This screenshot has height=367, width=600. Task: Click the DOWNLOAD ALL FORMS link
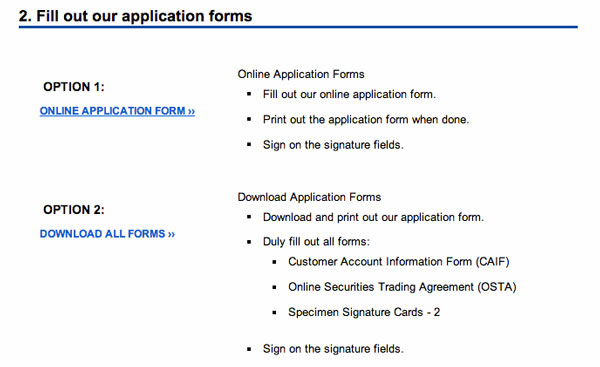(x=107, y=234)
